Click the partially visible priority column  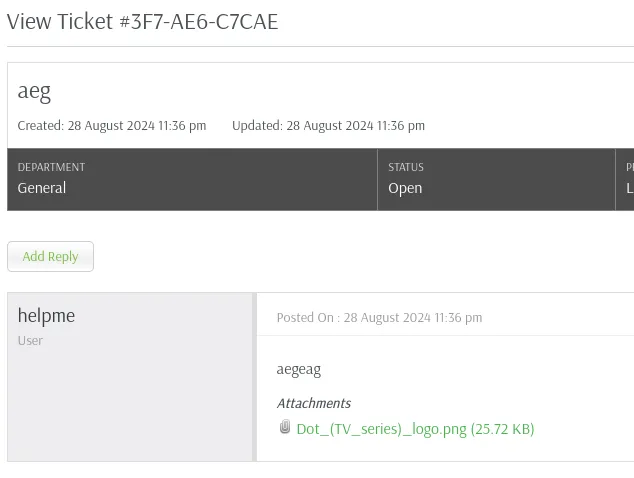coord(625,180)
